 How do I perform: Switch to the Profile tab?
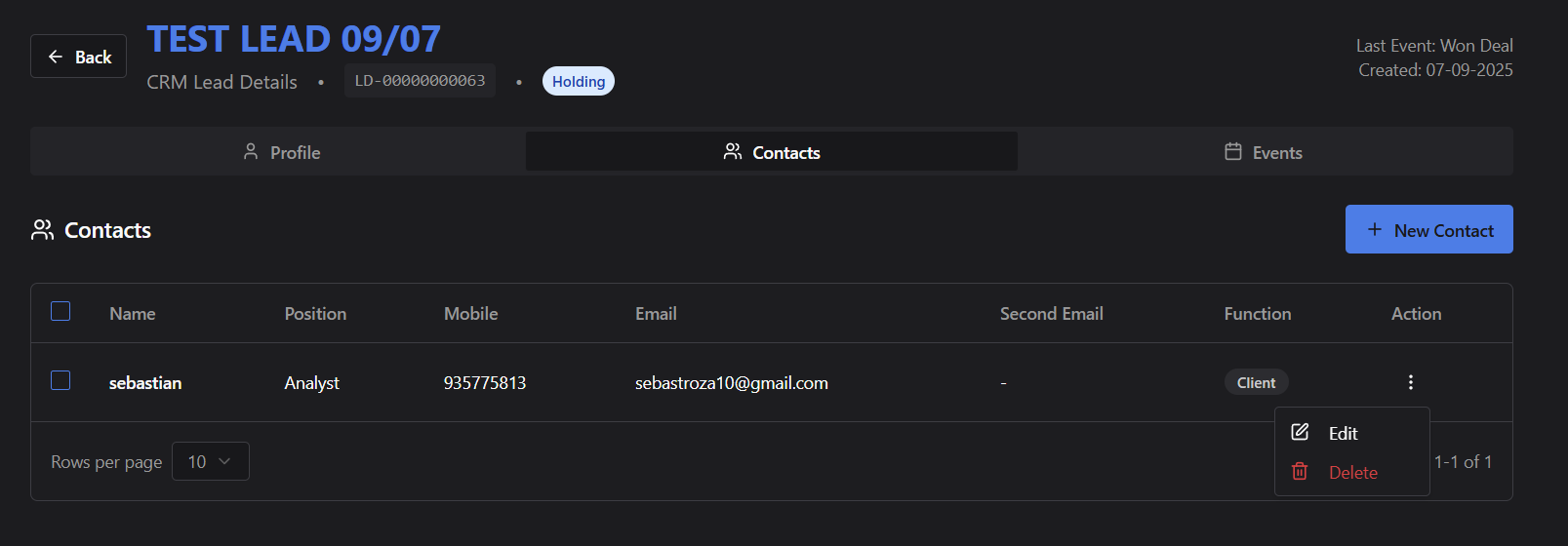click(x=281, y=152)
